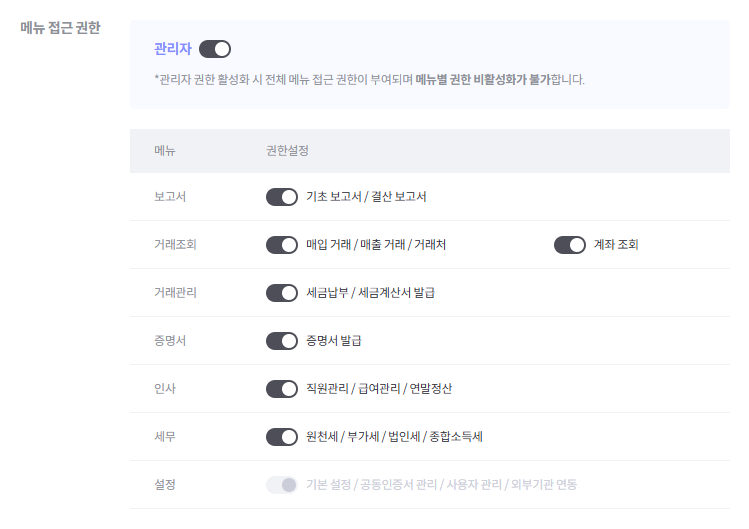Viewport: 749px width, 529px height.
Task: Disable 직원관리 / 급여관리 / 연말정산 access
Action: tap(282, 389)
